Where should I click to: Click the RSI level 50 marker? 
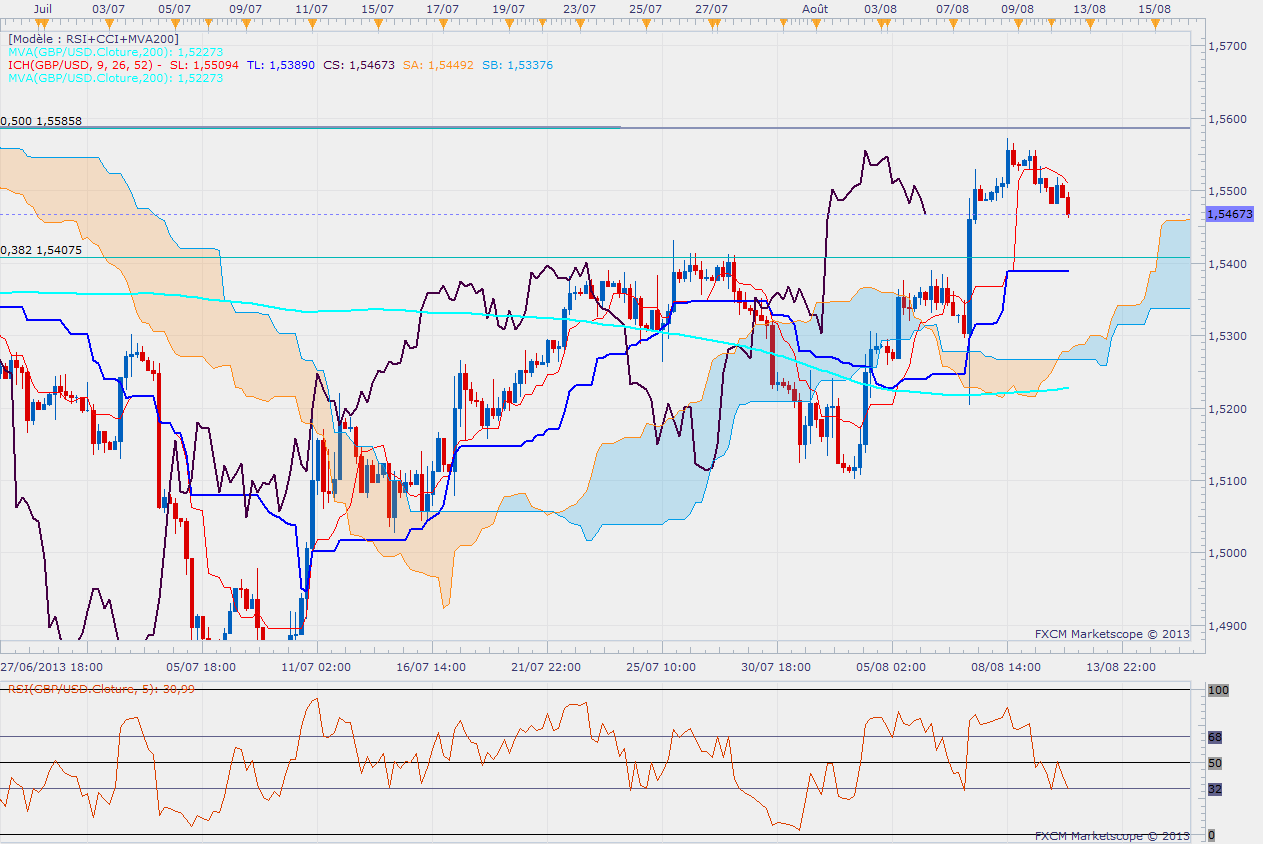point(1216,763)
